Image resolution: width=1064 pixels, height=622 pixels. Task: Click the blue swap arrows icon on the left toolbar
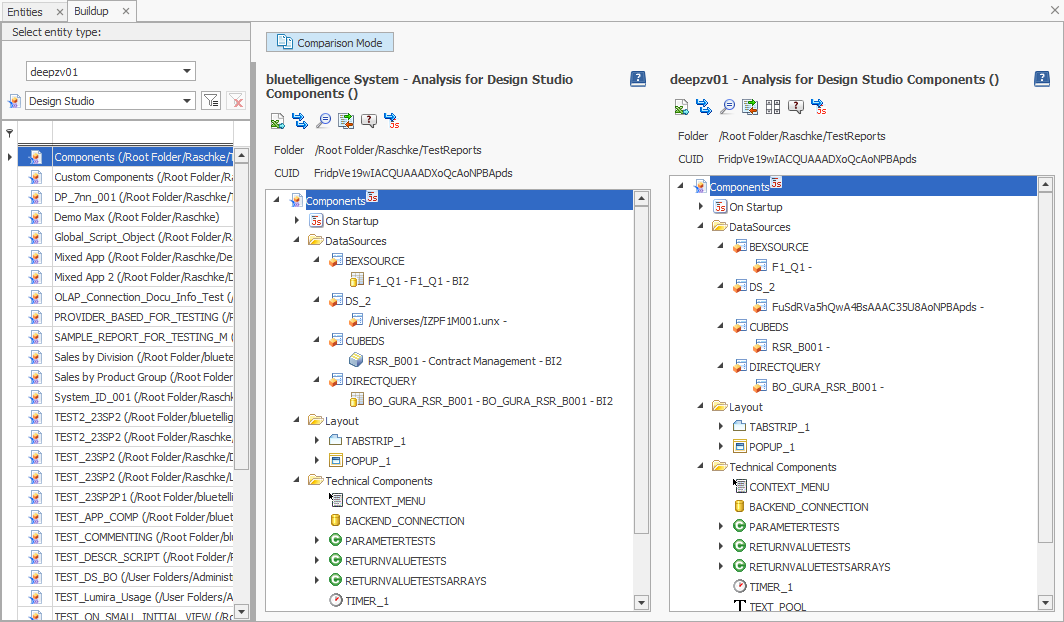pos(300,120)
